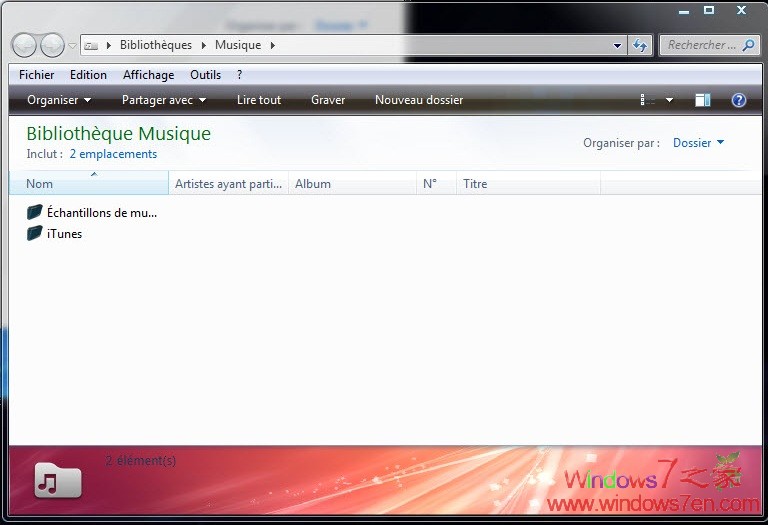Click the music library icon in details pane
This screenshot has width=768, height=525.
tap(58, 480)
